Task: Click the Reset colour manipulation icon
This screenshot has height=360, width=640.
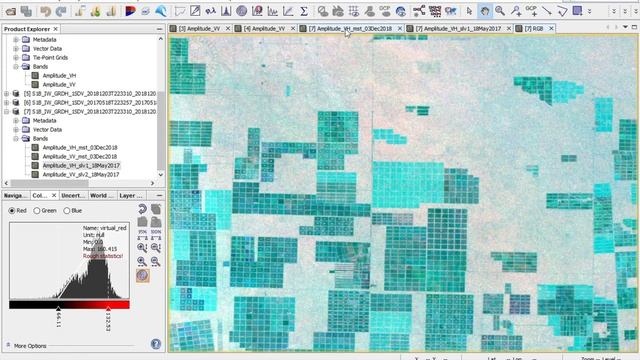Action: [x=142, y=209]
